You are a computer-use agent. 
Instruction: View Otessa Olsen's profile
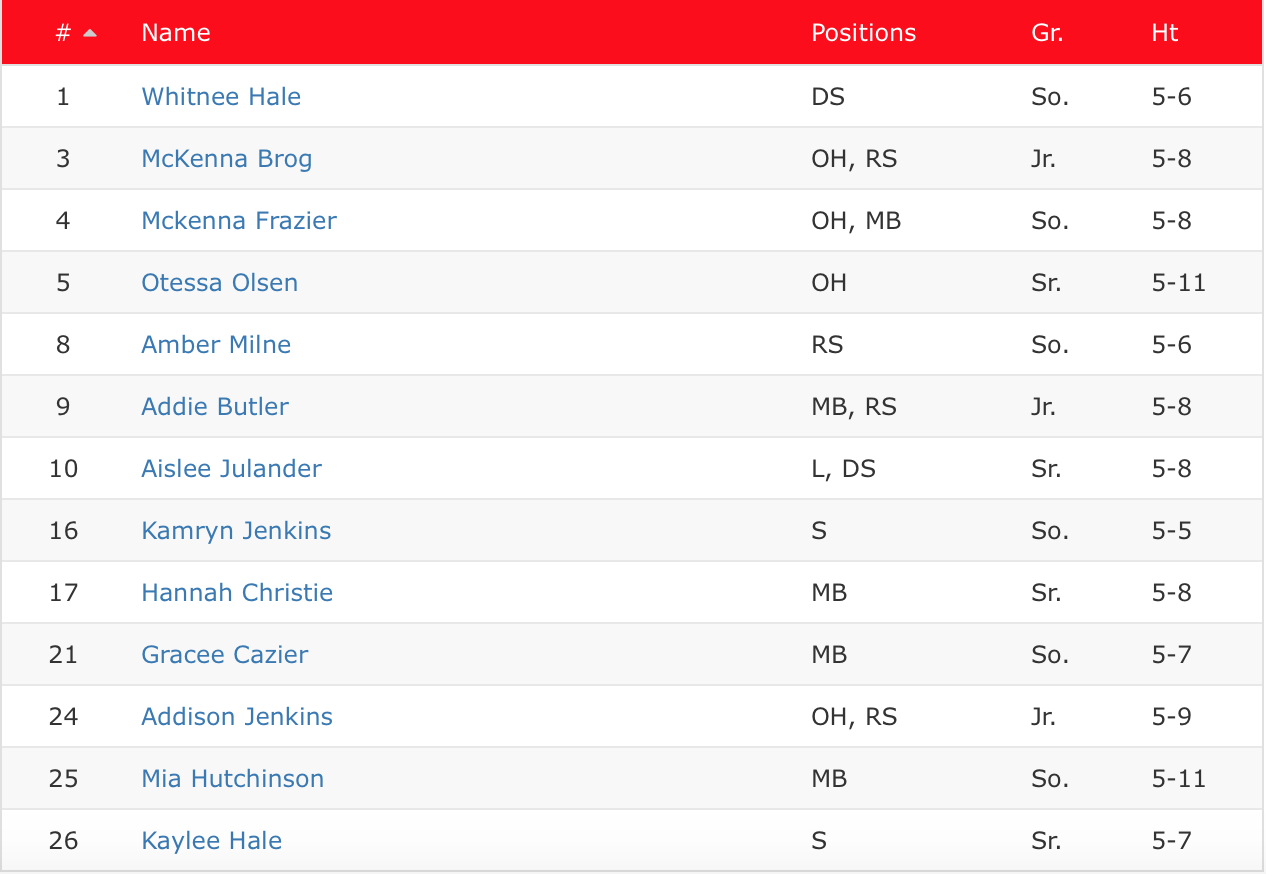(x=220, y=283)
